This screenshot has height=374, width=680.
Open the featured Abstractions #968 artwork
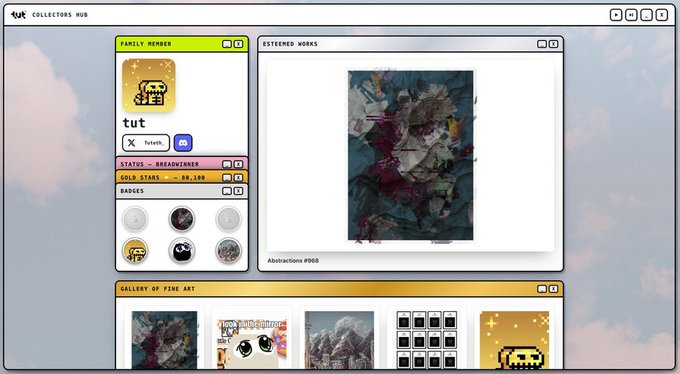(x=411, y=155)
